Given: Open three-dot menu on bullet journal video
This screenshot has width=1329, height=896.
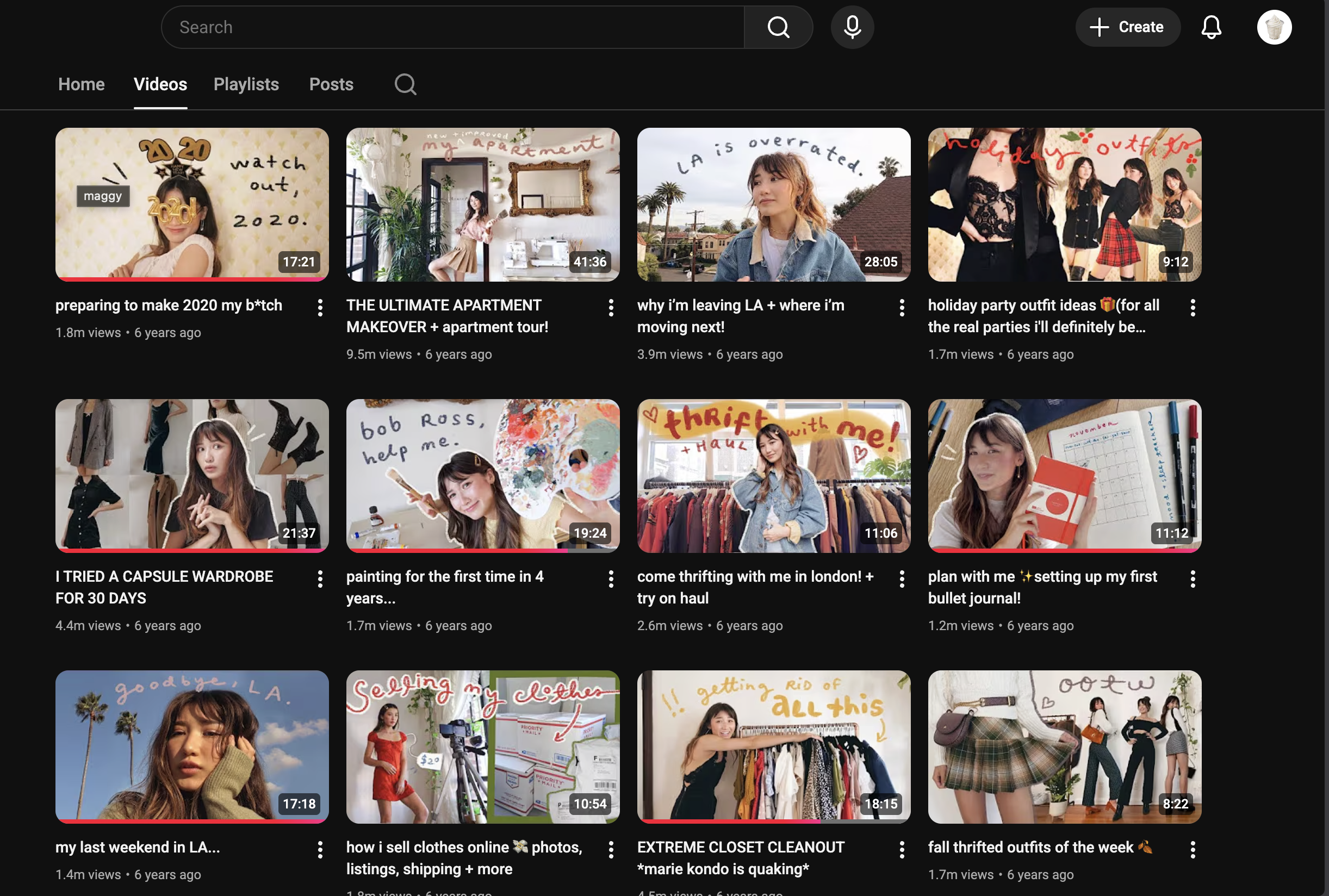Looking at the screenshot, I should (x=1193, y=579).
